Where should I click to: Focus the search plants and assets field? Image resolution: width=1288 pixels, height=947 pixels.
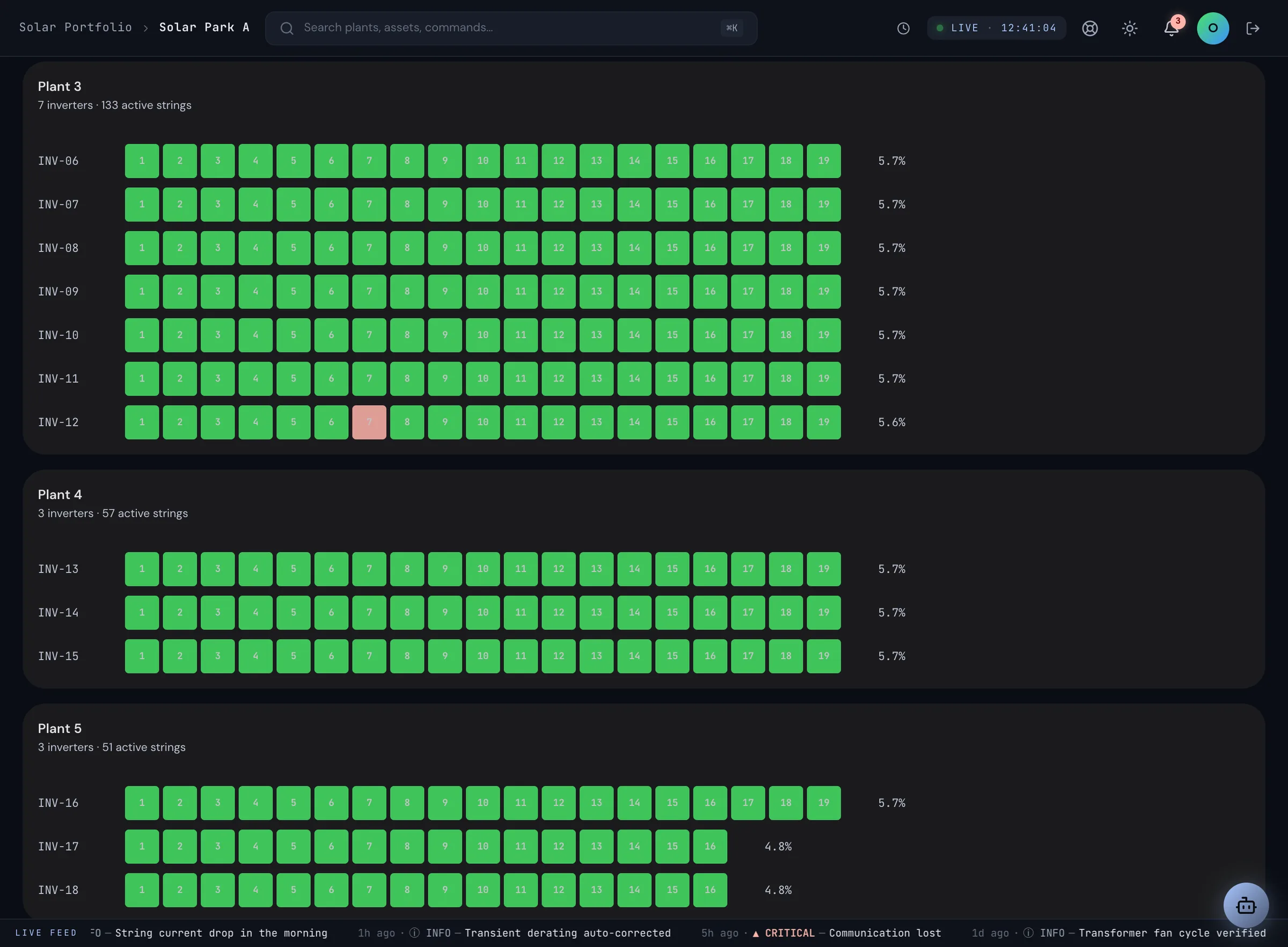click(x=511, y=28)
